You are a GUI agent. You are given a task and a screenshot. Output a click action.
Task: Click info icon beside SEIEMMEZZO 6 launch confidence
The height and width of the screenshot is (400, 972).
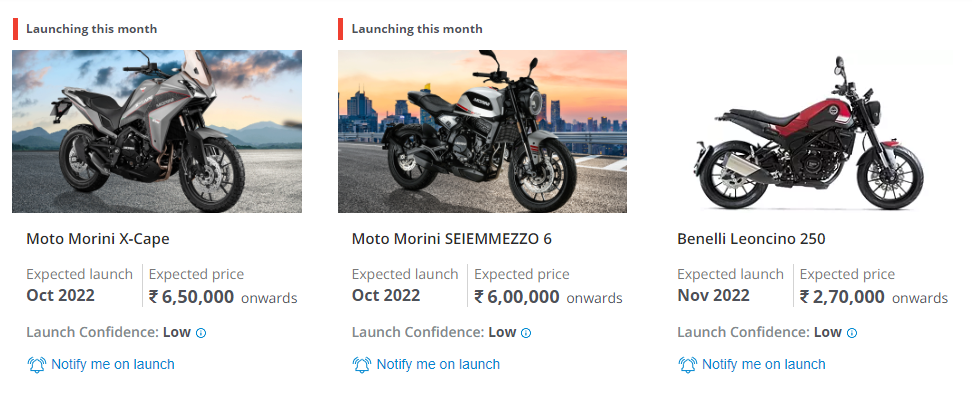point(526,333)
